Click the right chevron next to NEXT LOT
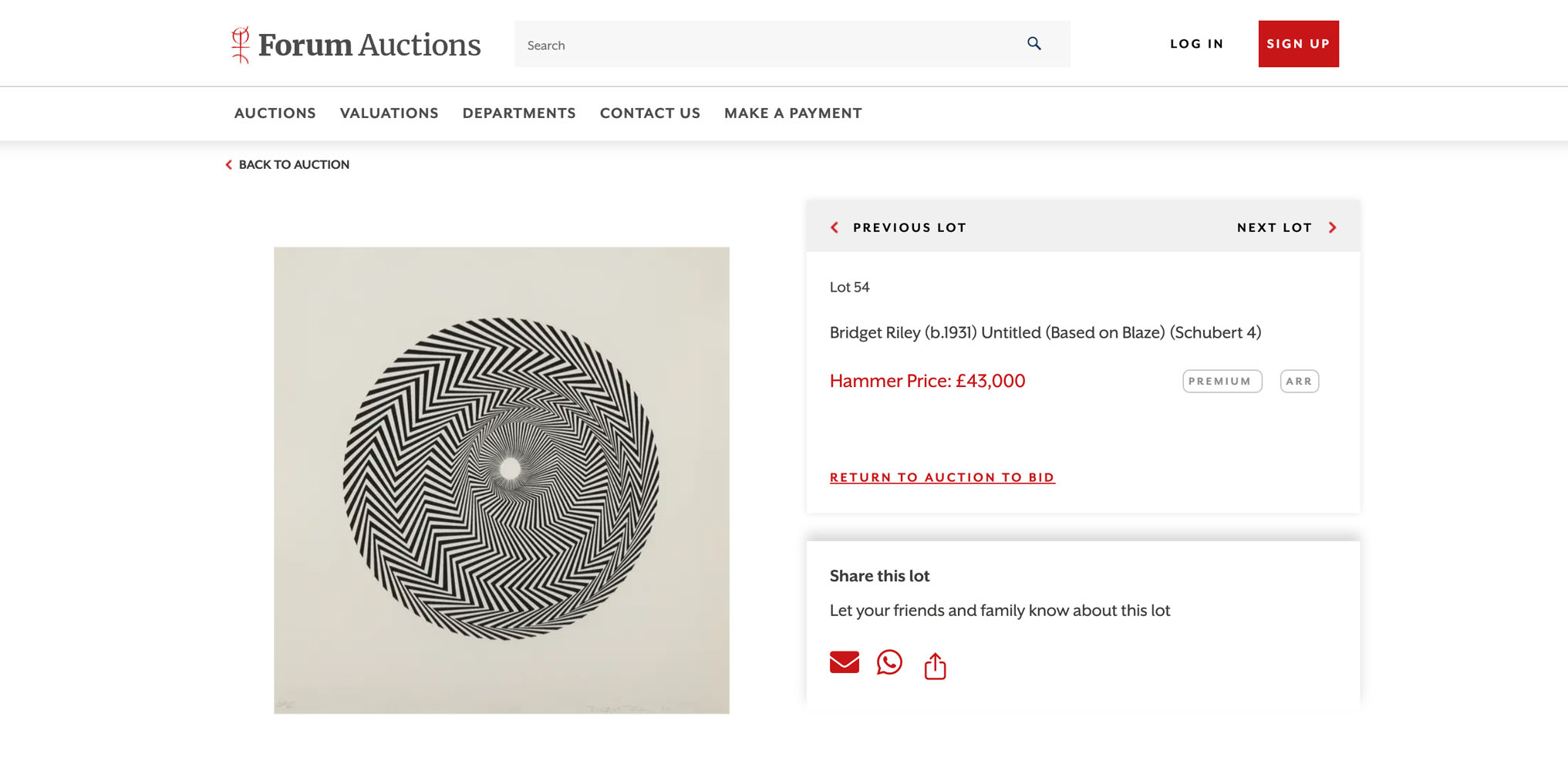 tap(1332, 227)
